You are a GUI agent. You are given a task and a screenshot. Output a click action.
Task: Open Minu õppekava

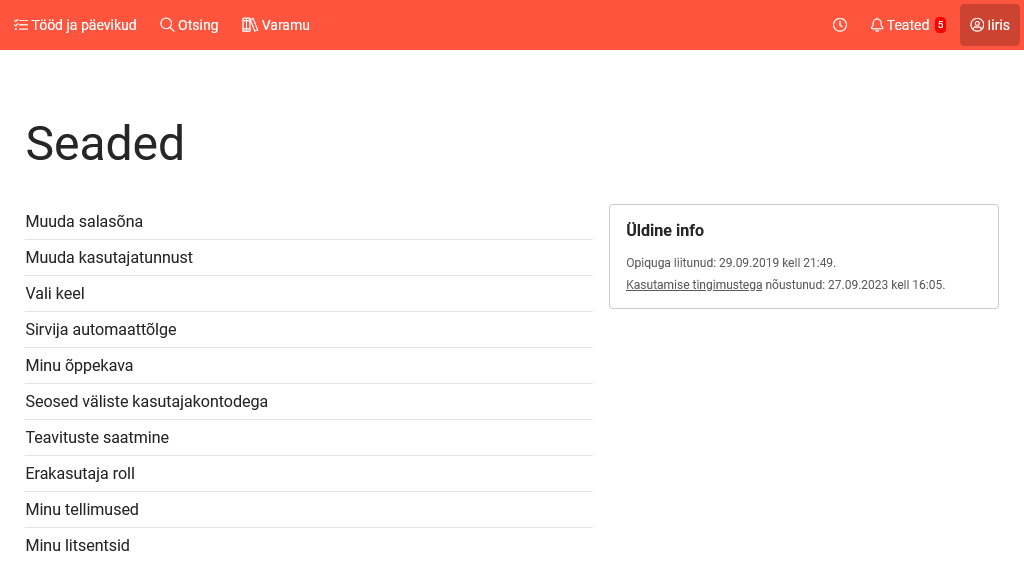(79, 366)
